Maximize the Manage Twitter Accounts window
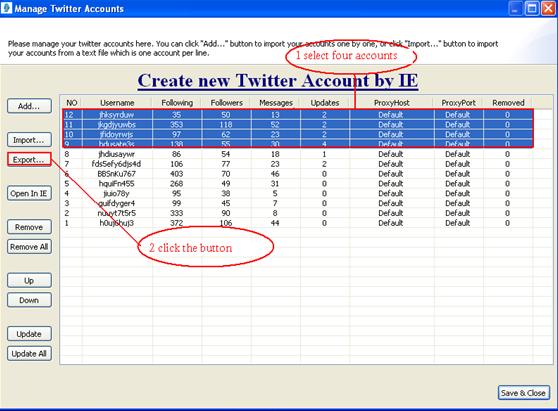558x411 pixels. coord(532,9)
